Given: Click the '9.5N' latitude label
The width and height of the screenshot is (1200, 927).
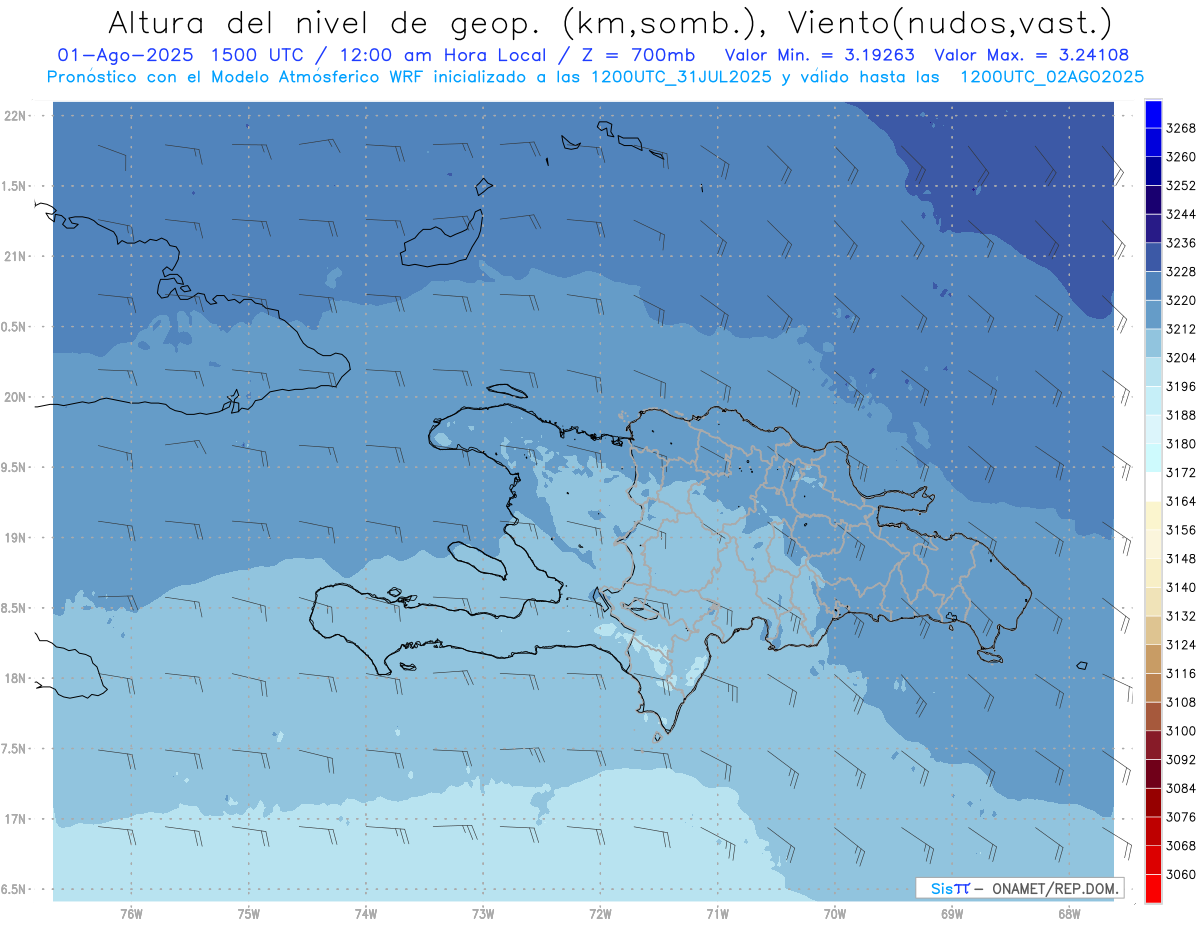Looking at the screenshot, I should [x=14, y=467].
